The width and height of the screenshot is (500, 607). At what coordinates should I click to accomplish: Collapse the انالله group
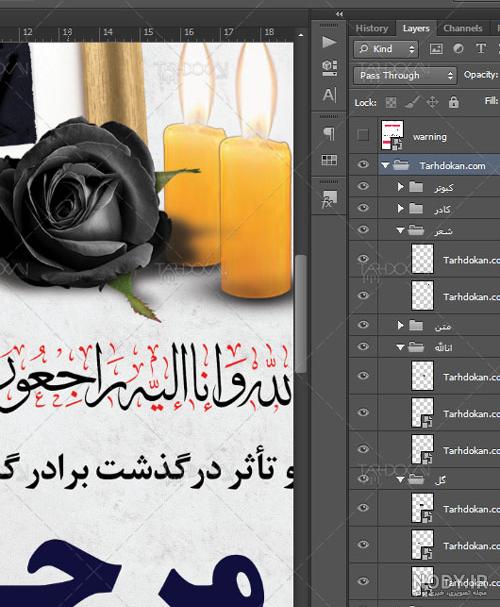coord(401,347)
